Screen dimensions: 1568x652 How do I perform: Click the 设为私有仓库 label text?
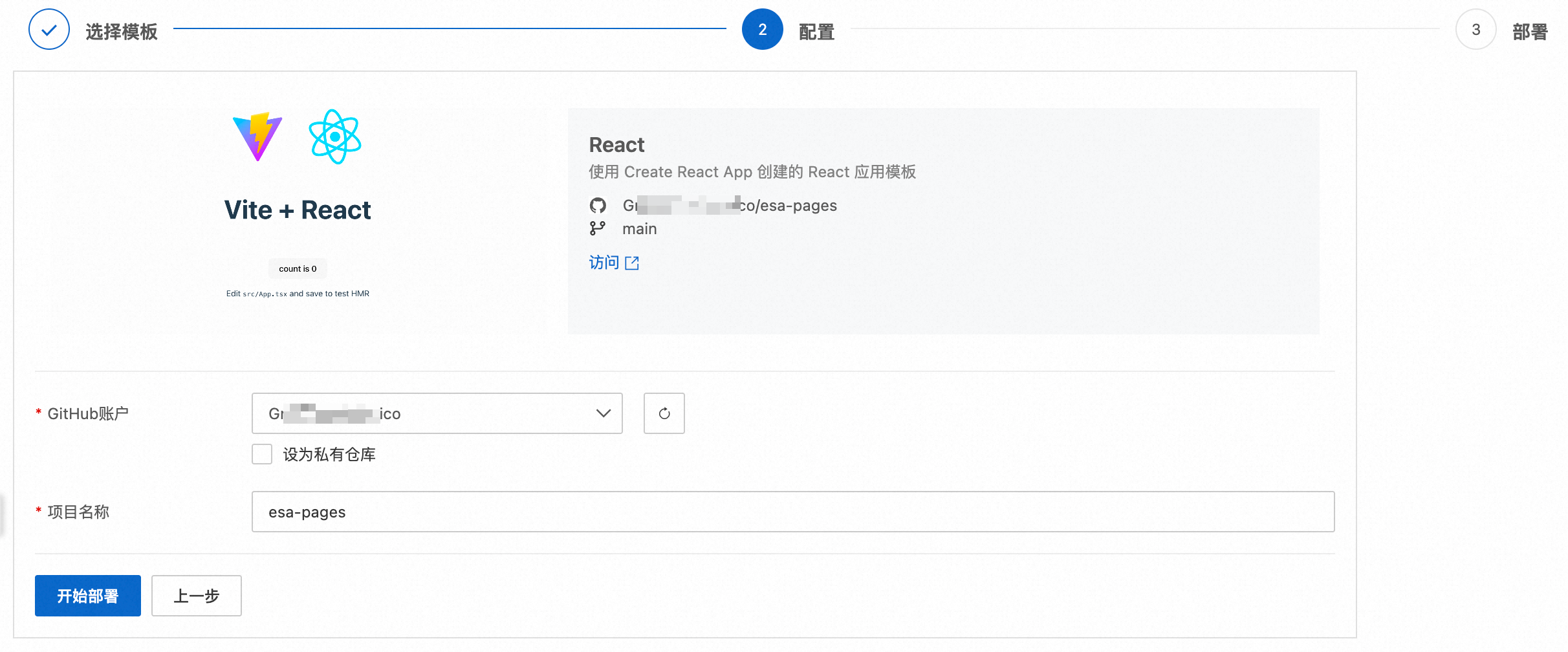pyautogui.click(x=329, y=455)
